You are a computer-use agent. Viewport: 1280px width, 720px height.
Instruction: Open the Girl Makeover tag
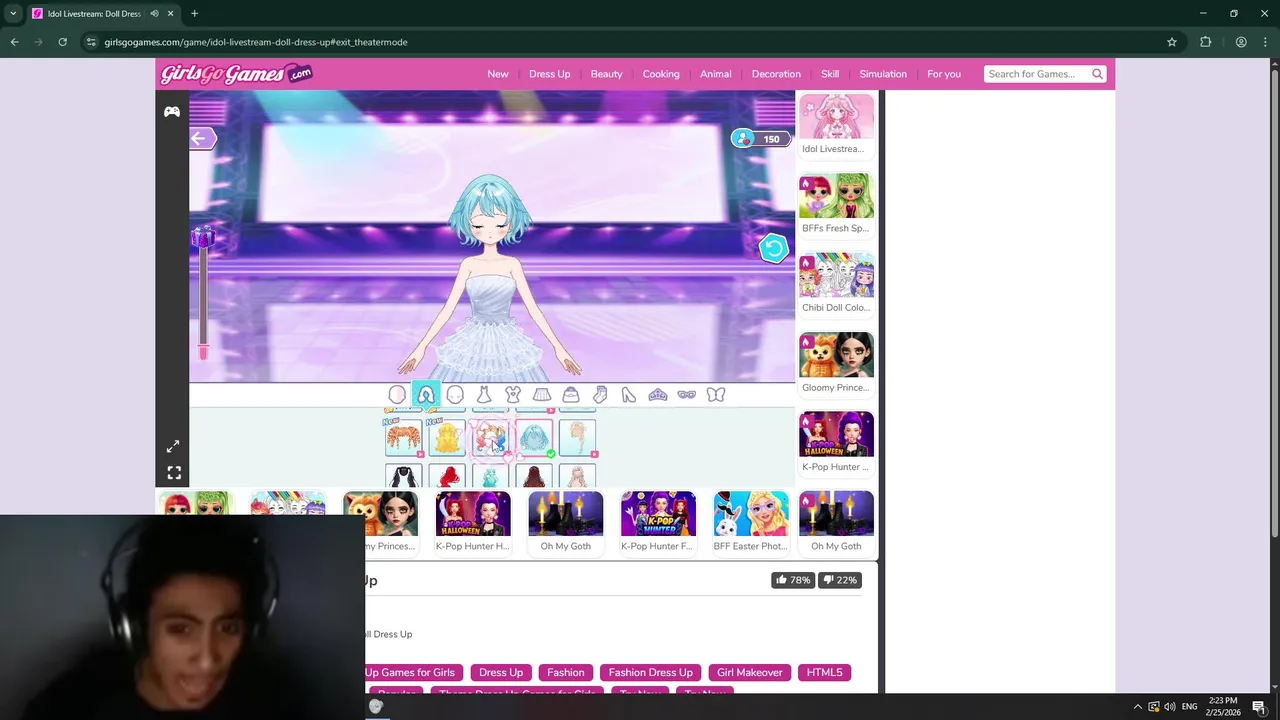pyautogui.click(x=750, y=673)
